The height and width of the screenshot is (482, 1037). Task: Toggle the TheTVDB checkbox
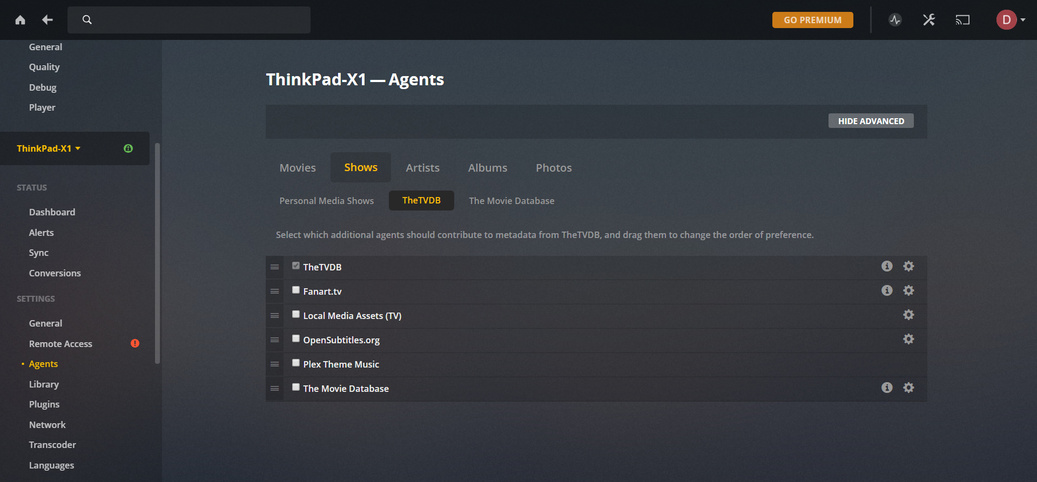[296, 266]
